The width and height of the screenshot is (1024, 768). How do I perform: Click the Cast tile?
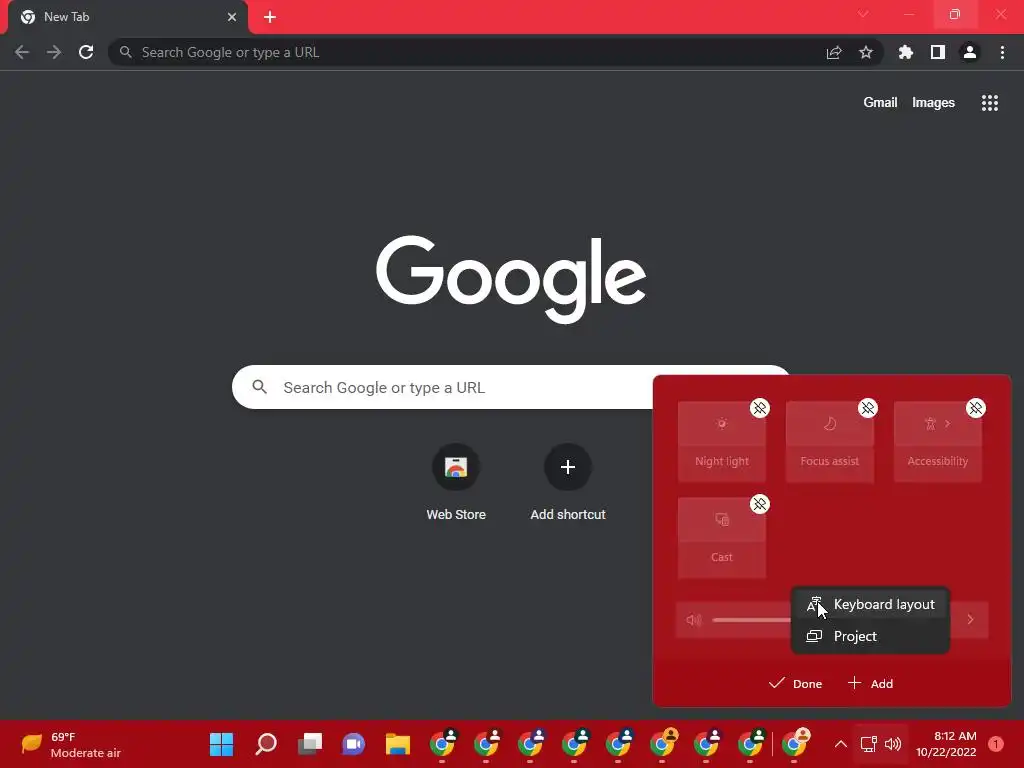(x=722, y=538)
